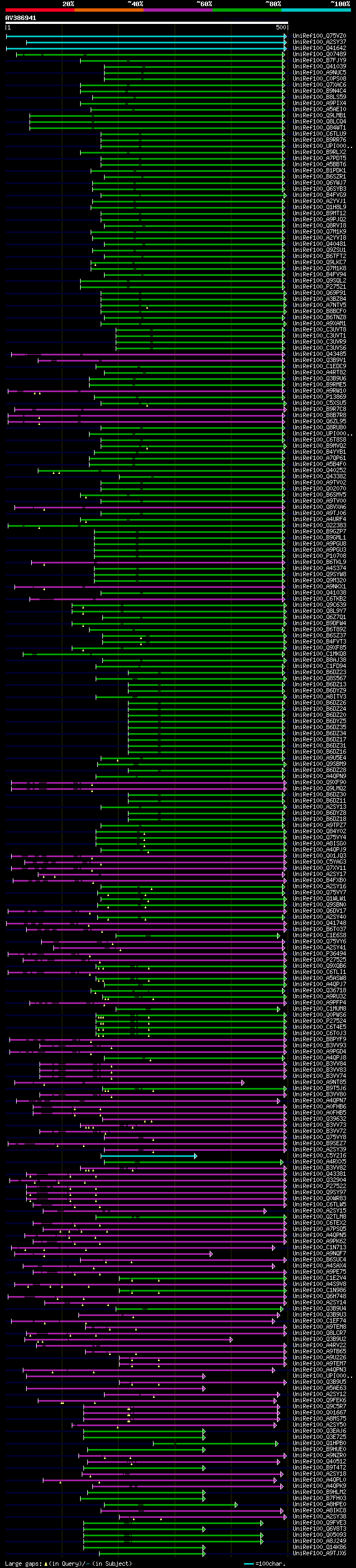Click the orange ~40% identity legend segment

pos(109,11)
